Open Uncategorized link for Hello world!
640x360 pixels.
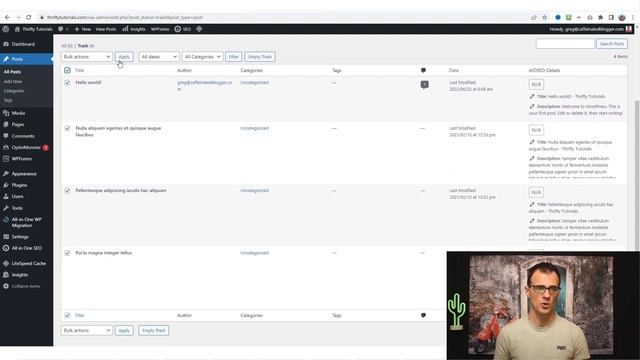[255, 82]
